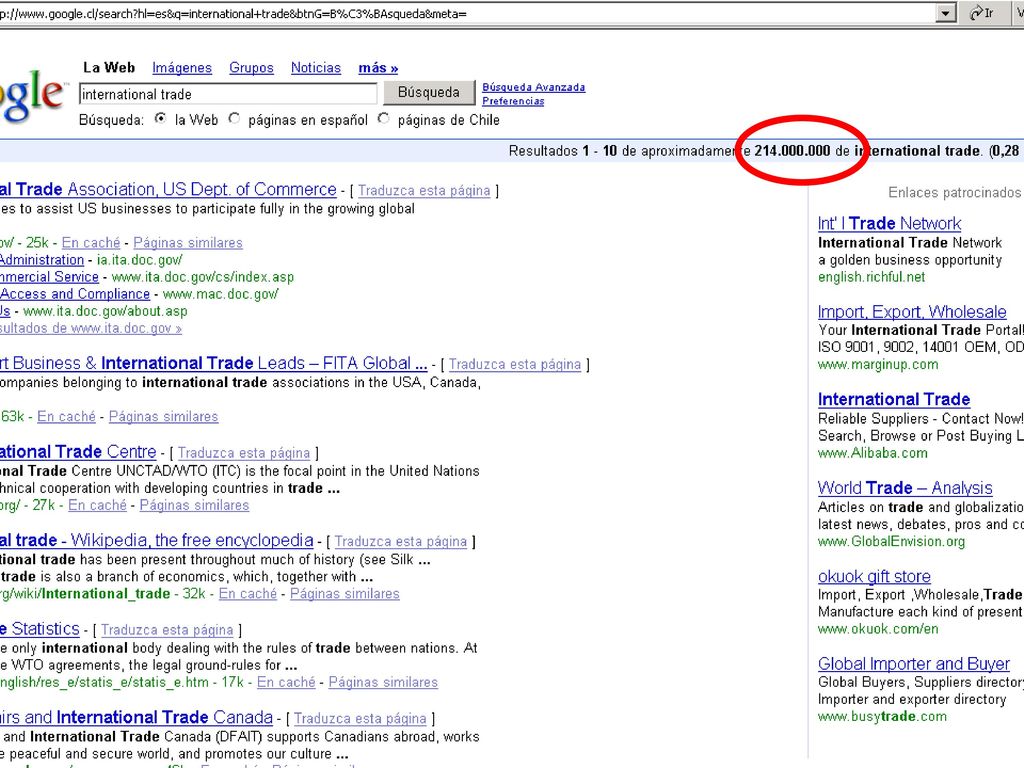The height and width of the screenshot is (768, 1024).
Task: Click the www.marginup.com URL text
Action: coord(878,364)
